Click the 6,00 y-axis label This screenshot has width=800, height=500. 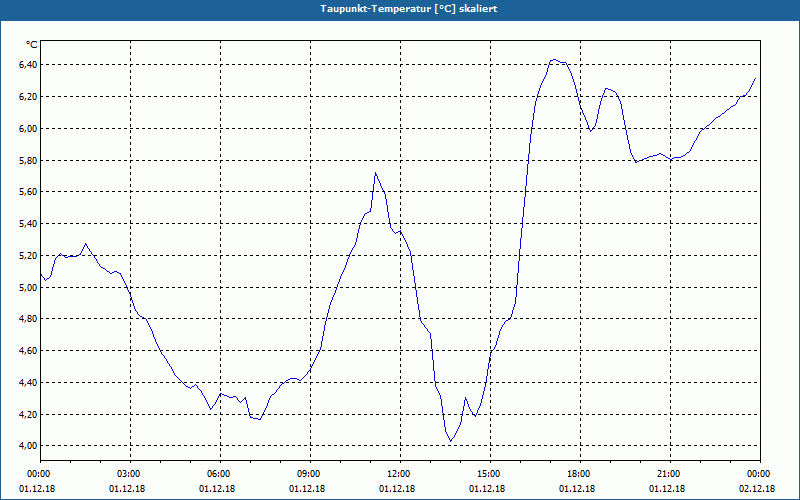(28, 129)
